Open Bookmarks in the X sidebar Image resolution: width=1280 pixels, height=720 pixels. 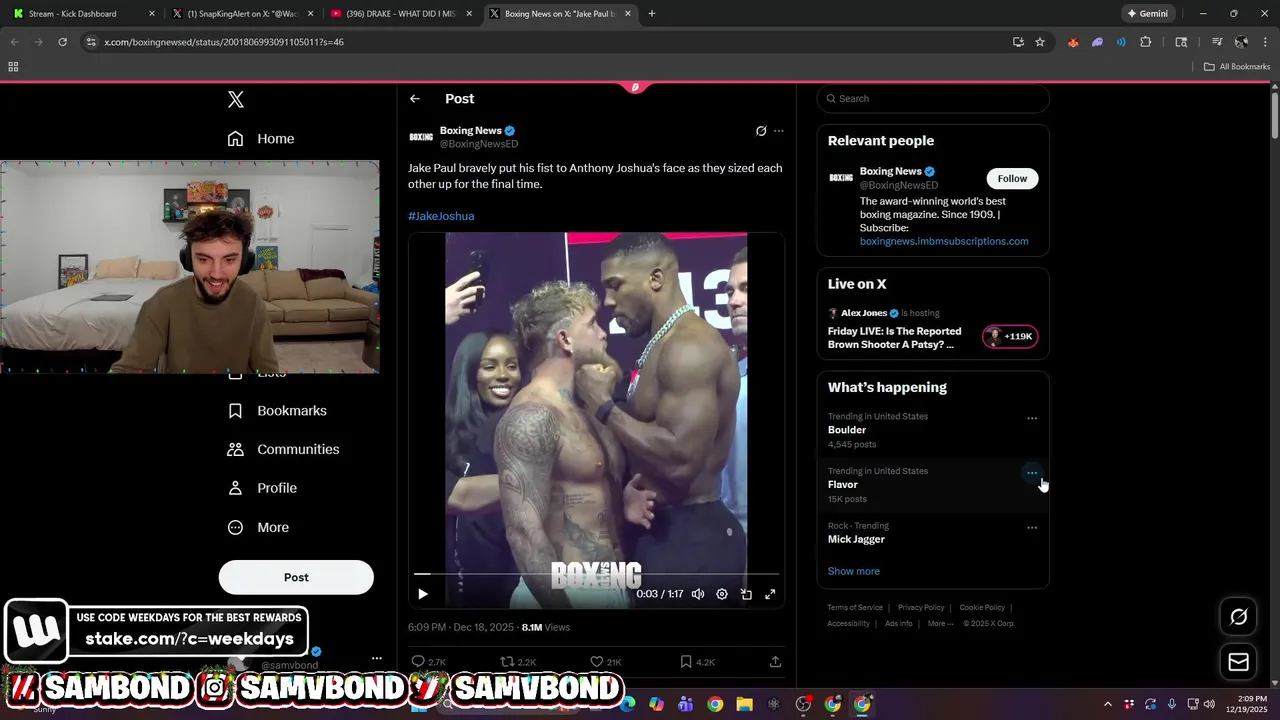point(277,411)
